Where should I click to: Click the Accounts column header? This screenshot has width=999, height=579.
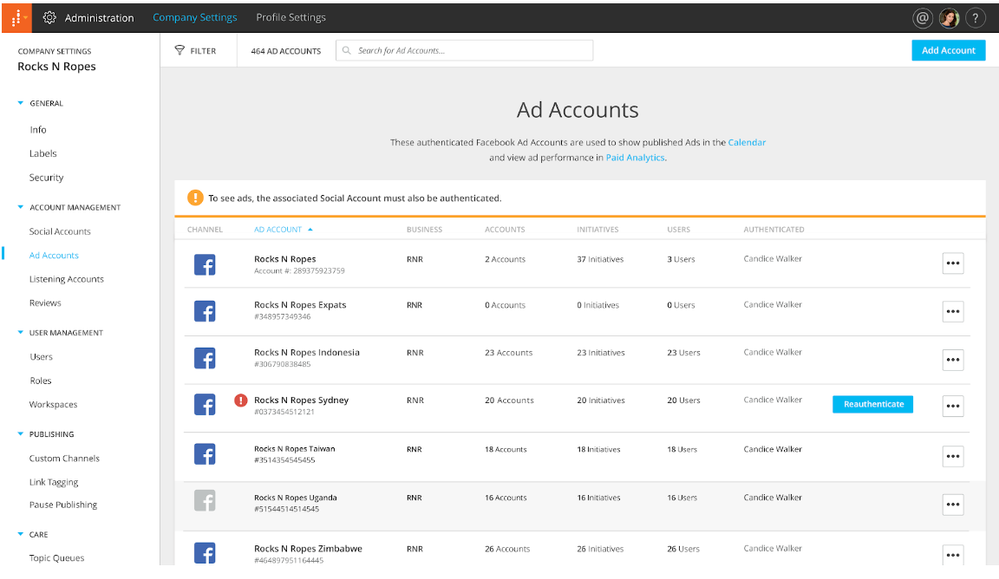(505, 229)
